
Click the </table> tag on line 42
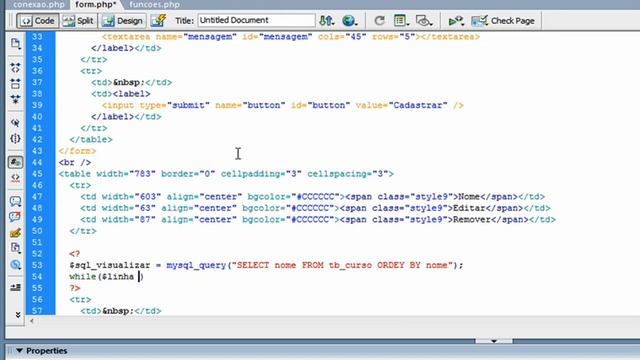[91, 140]
